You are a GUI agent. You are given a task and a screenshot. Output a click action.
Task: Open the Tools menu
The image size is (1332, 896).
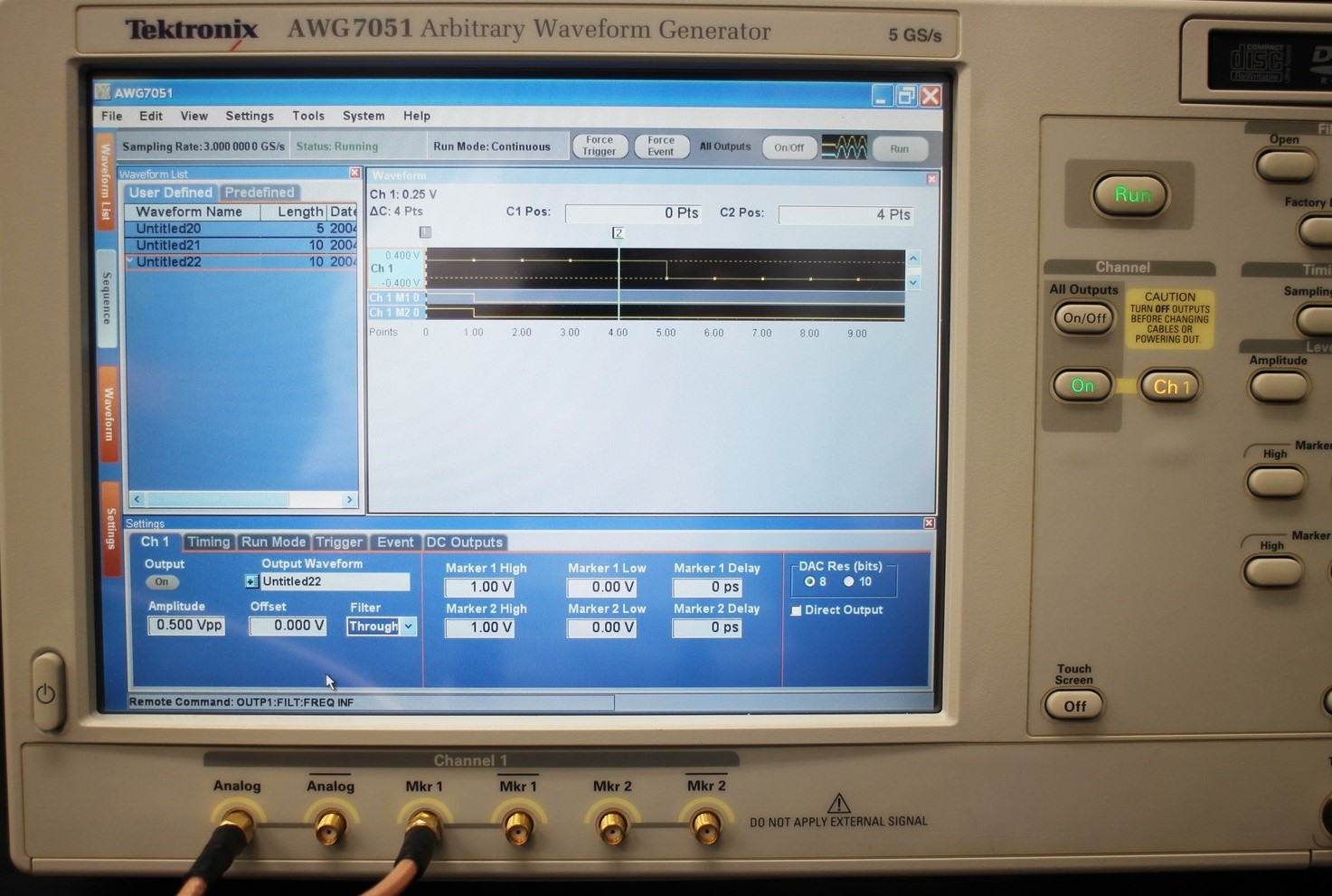click(308, 116)
